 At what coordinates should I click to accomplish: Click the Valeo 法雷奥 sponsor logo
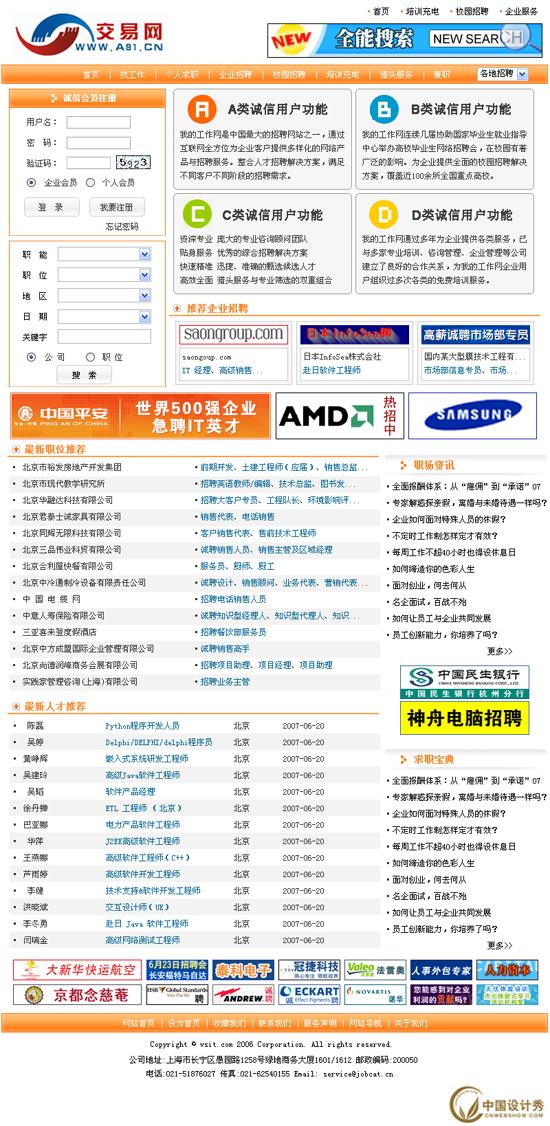[375, 969]
